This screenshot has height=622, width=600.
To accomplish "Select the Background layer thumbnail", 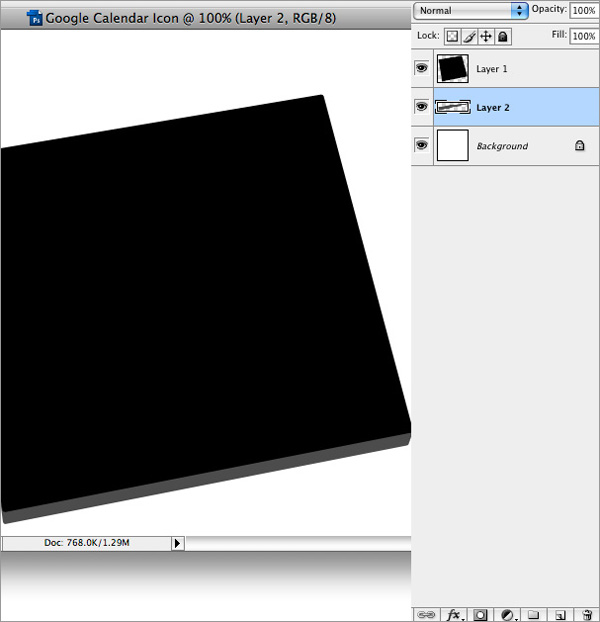I will point(452,146).
